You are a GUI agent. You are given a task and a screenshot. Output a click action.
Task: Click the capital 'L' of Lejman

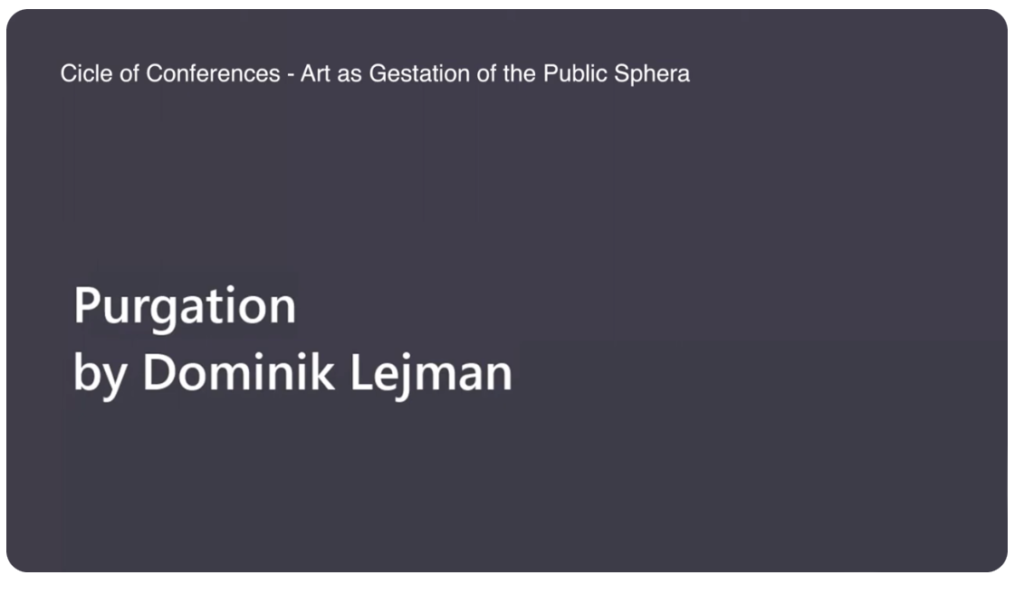[x=361, y=372]
